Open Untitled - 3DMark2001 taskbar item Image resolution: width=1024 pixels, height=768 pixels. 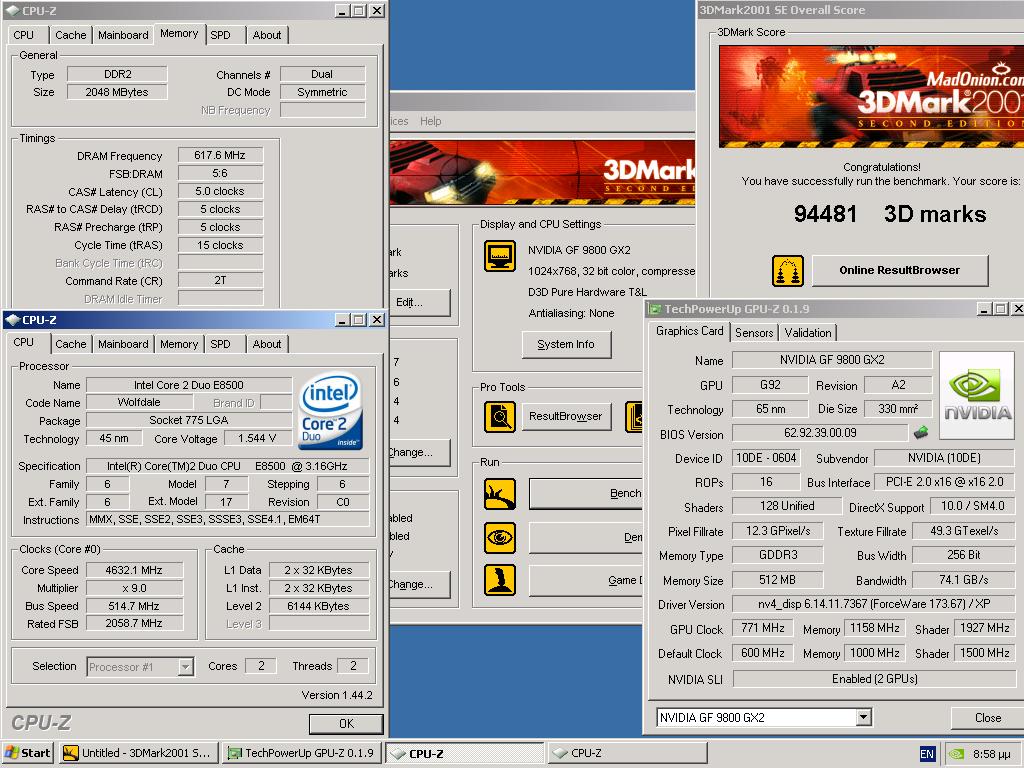pos(138,753)
